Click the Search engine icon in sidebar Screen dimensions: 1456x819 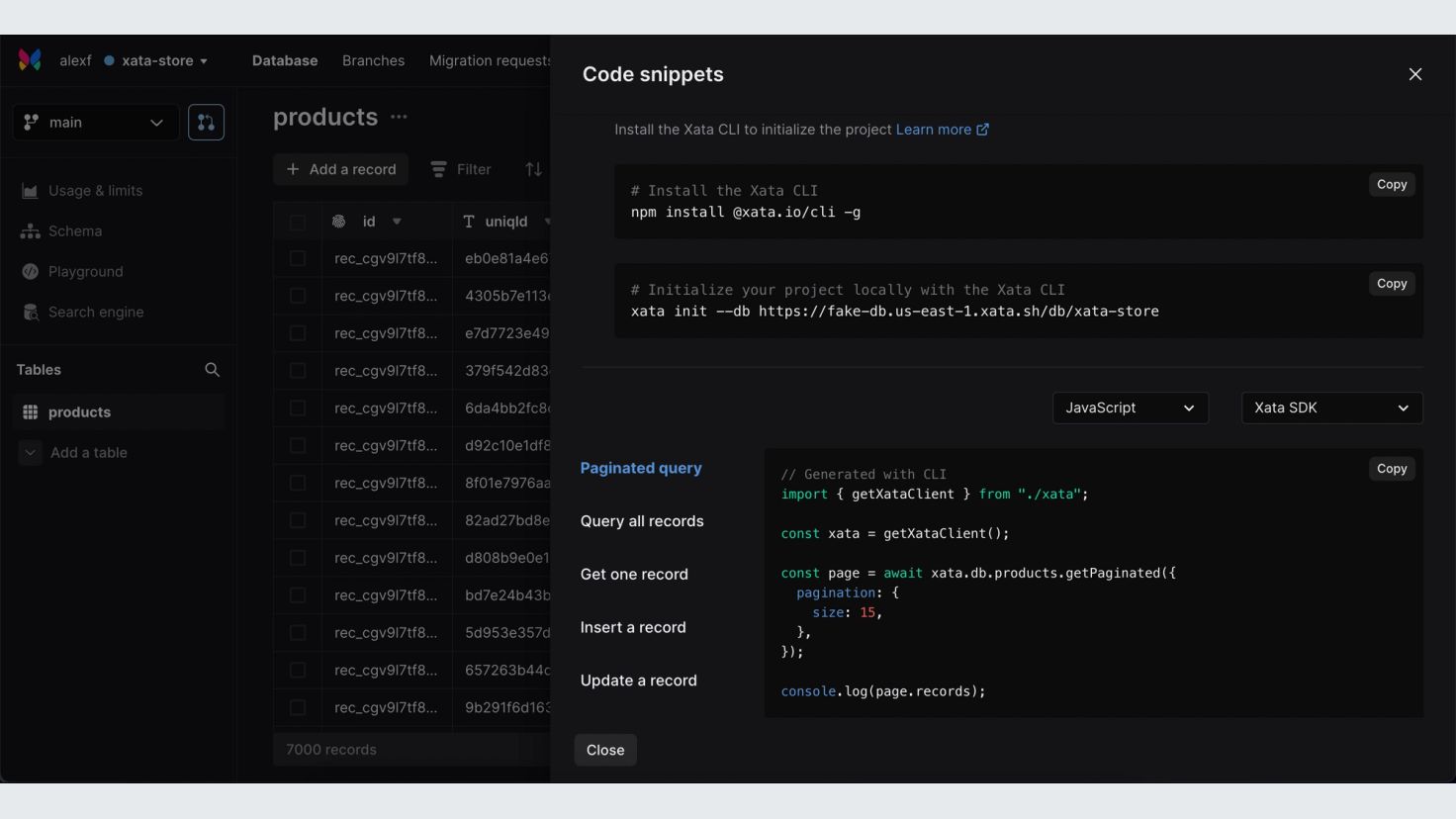30,313
